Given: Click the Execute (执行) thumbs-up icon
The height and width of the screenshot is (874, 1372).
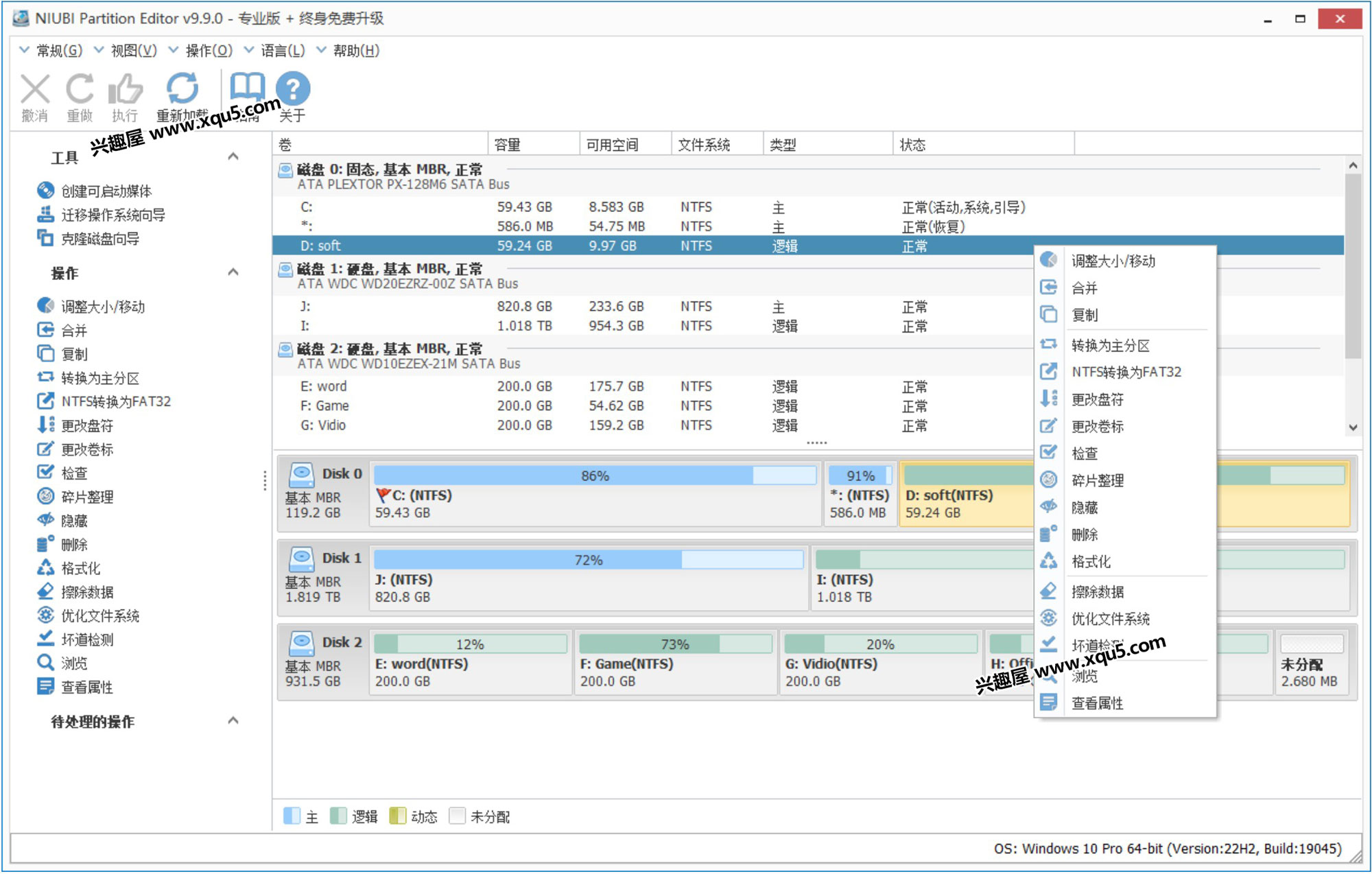Looking at the screenshot, I should pos(125,89).
